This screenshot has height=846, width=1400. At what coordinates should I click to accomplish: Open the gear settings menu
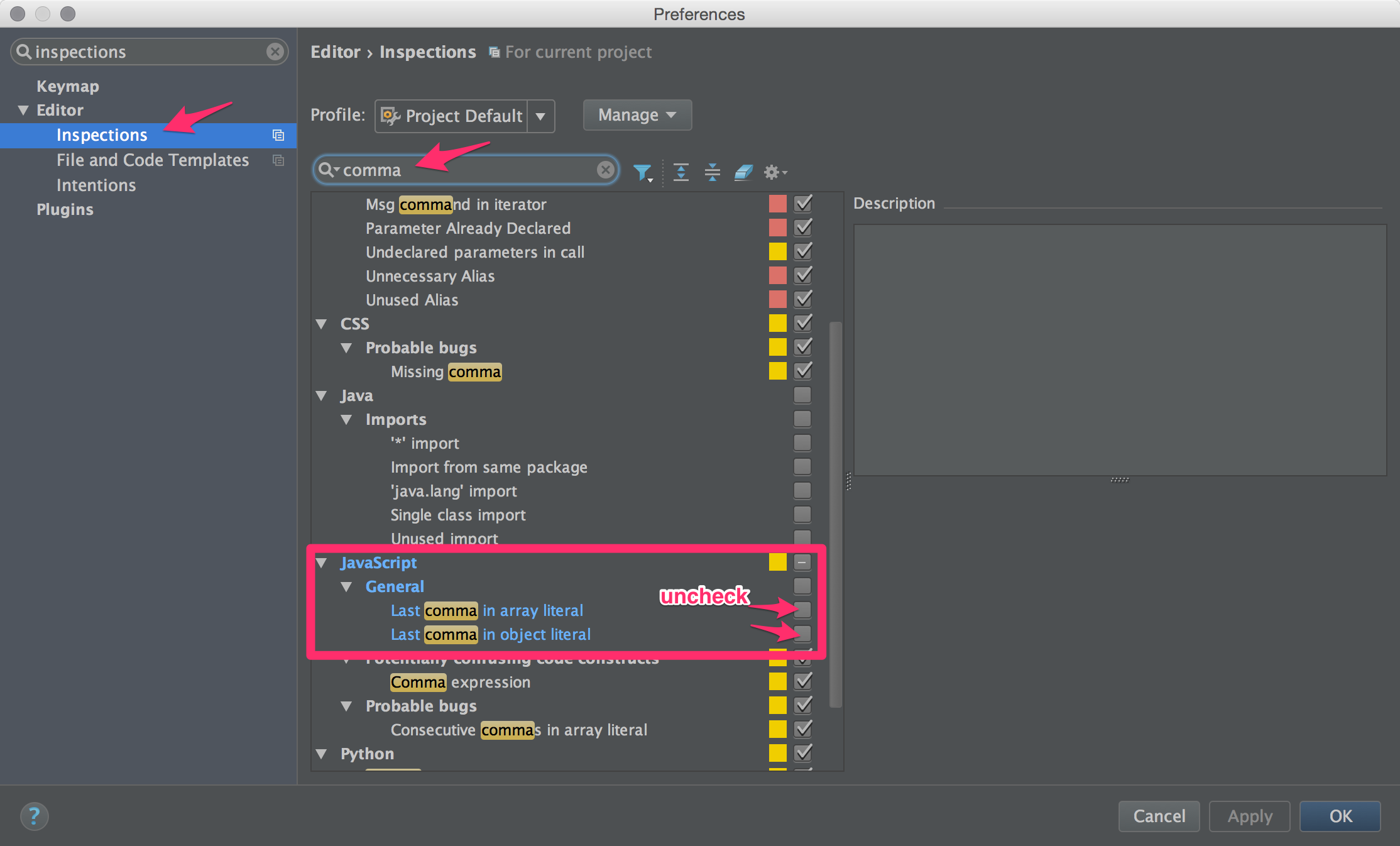(775, 172)
